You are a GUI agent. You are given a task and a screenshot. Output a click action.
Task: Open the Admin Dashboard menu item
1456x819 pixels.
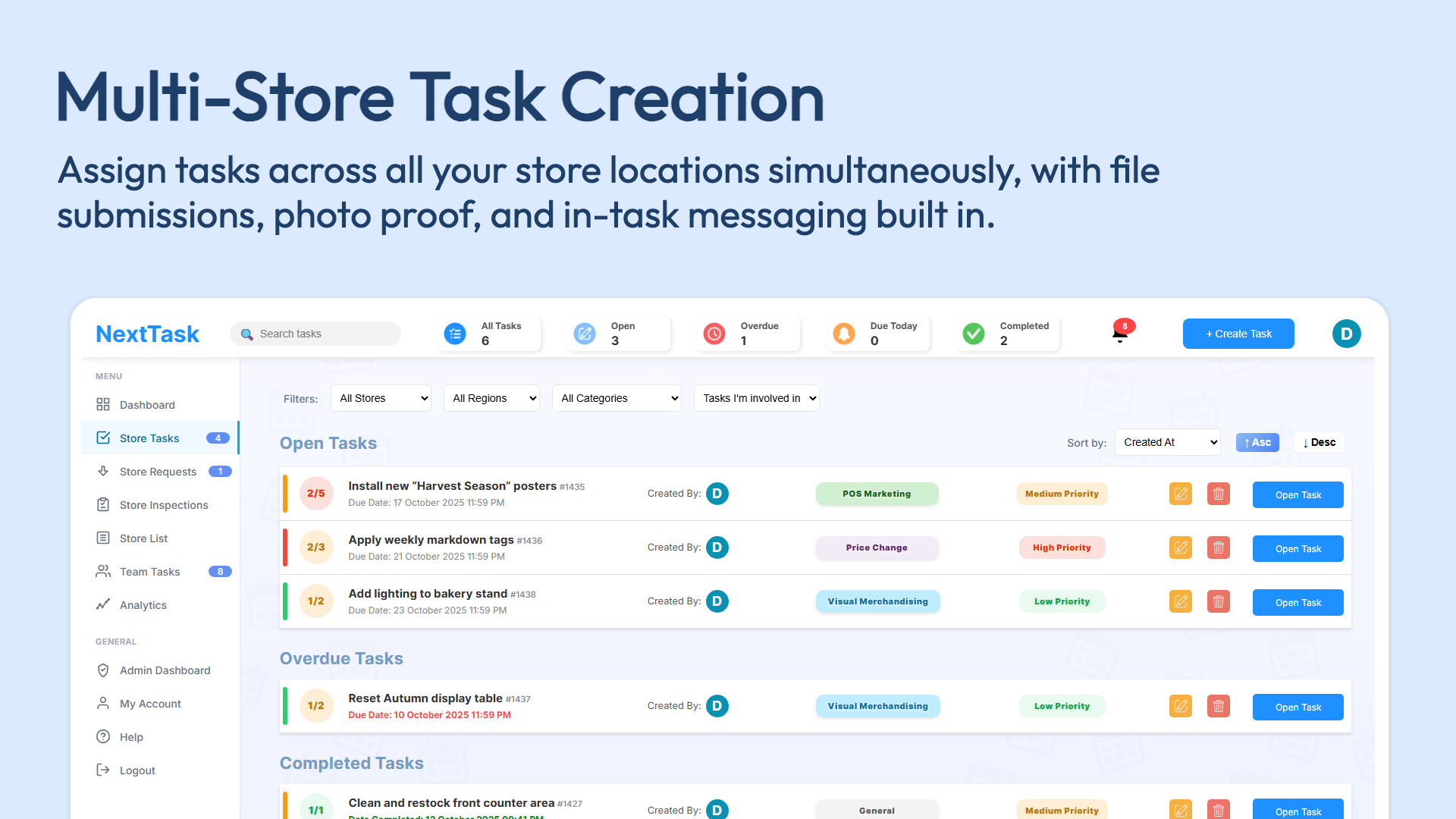(x=160, y=670)
